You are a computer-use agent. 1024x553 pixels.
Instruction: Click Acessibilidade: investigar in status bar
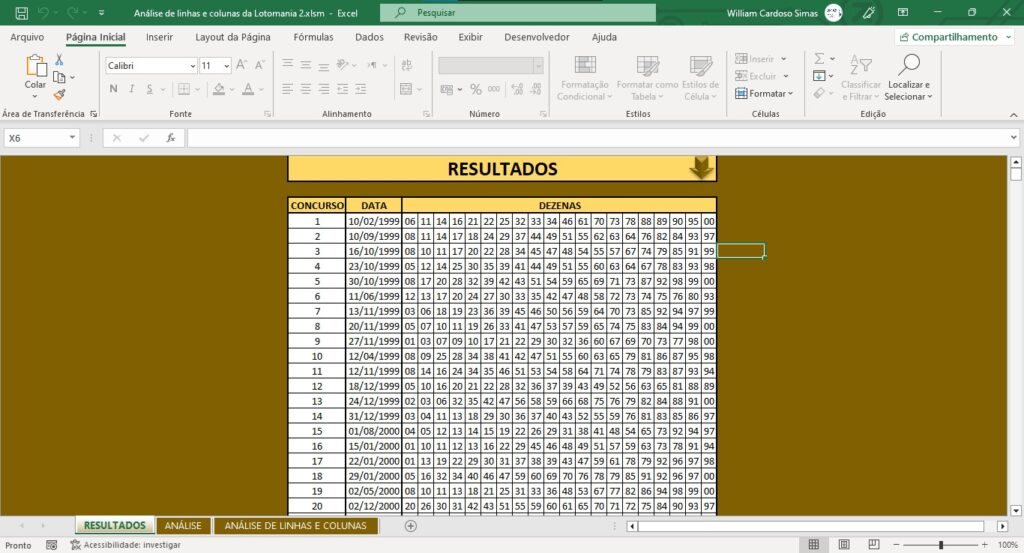125,545
